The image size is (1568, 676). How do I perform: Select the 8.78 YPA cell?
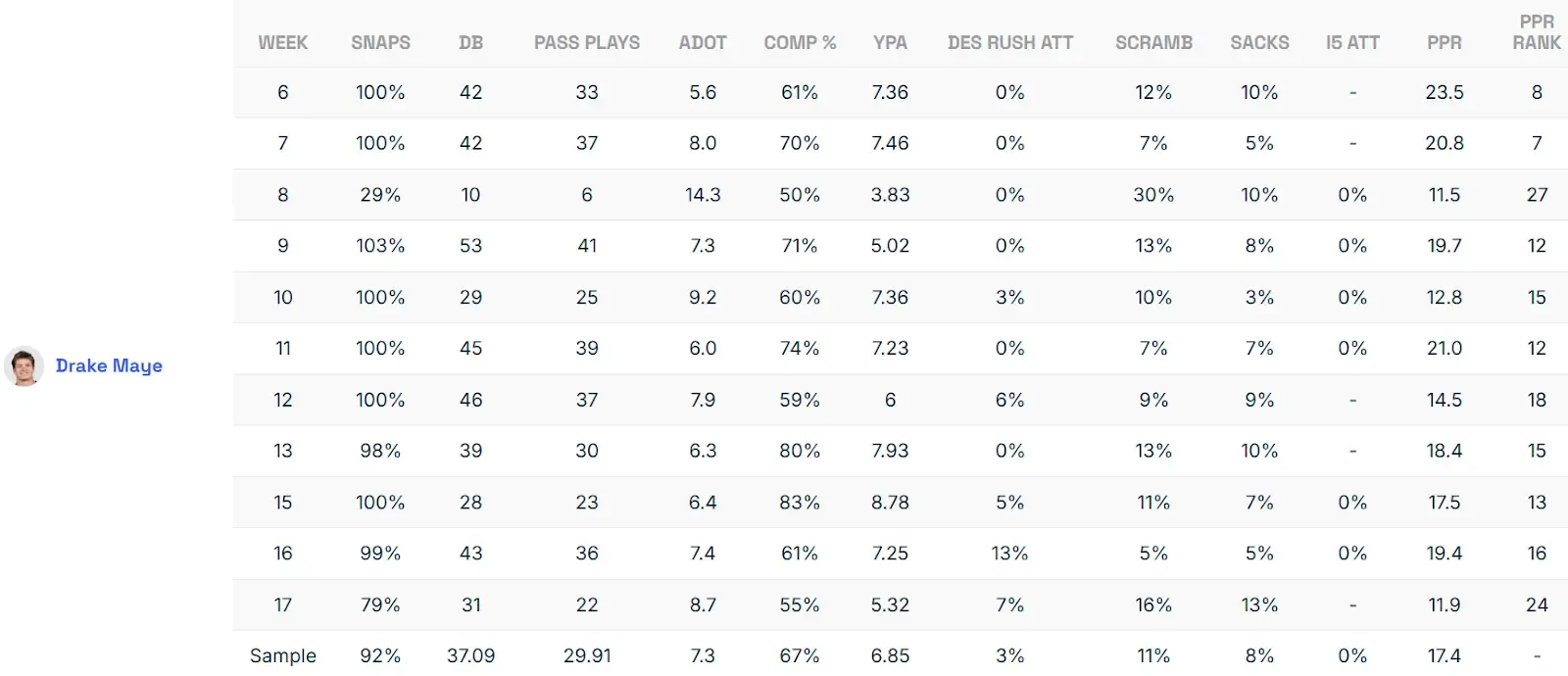pos(890,503)
